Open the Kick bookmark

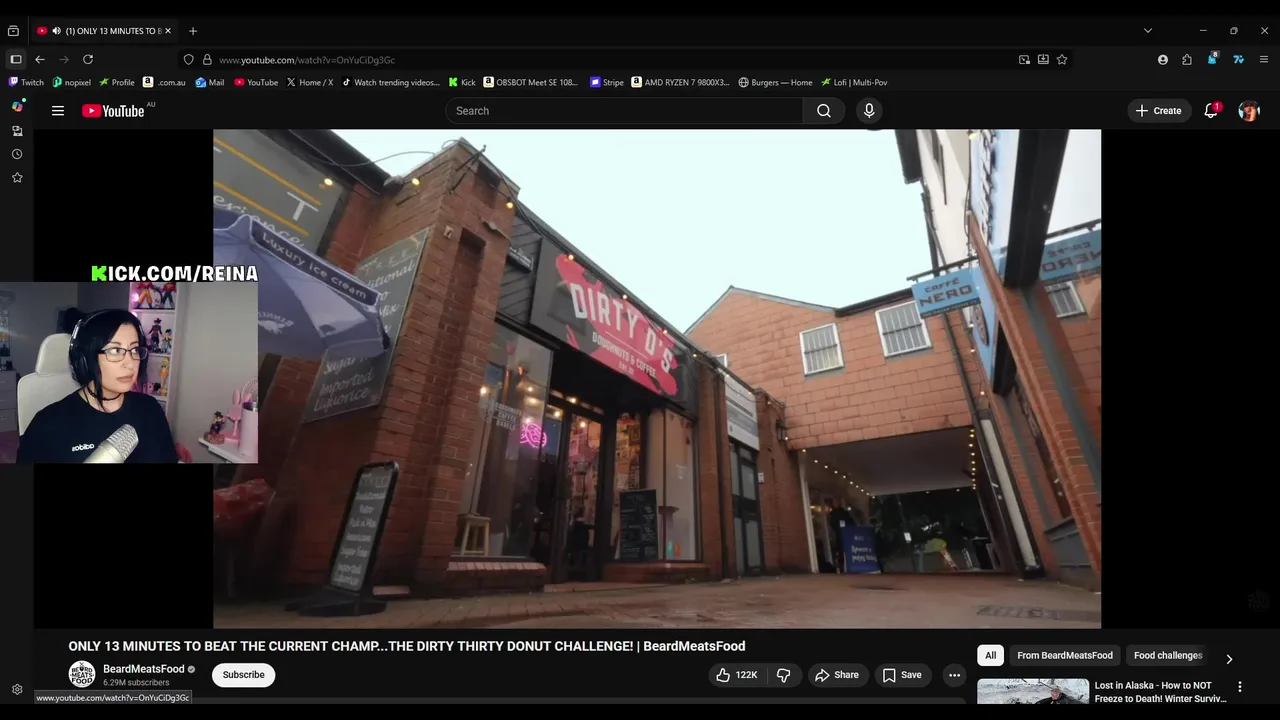click(x=462, y=83)
